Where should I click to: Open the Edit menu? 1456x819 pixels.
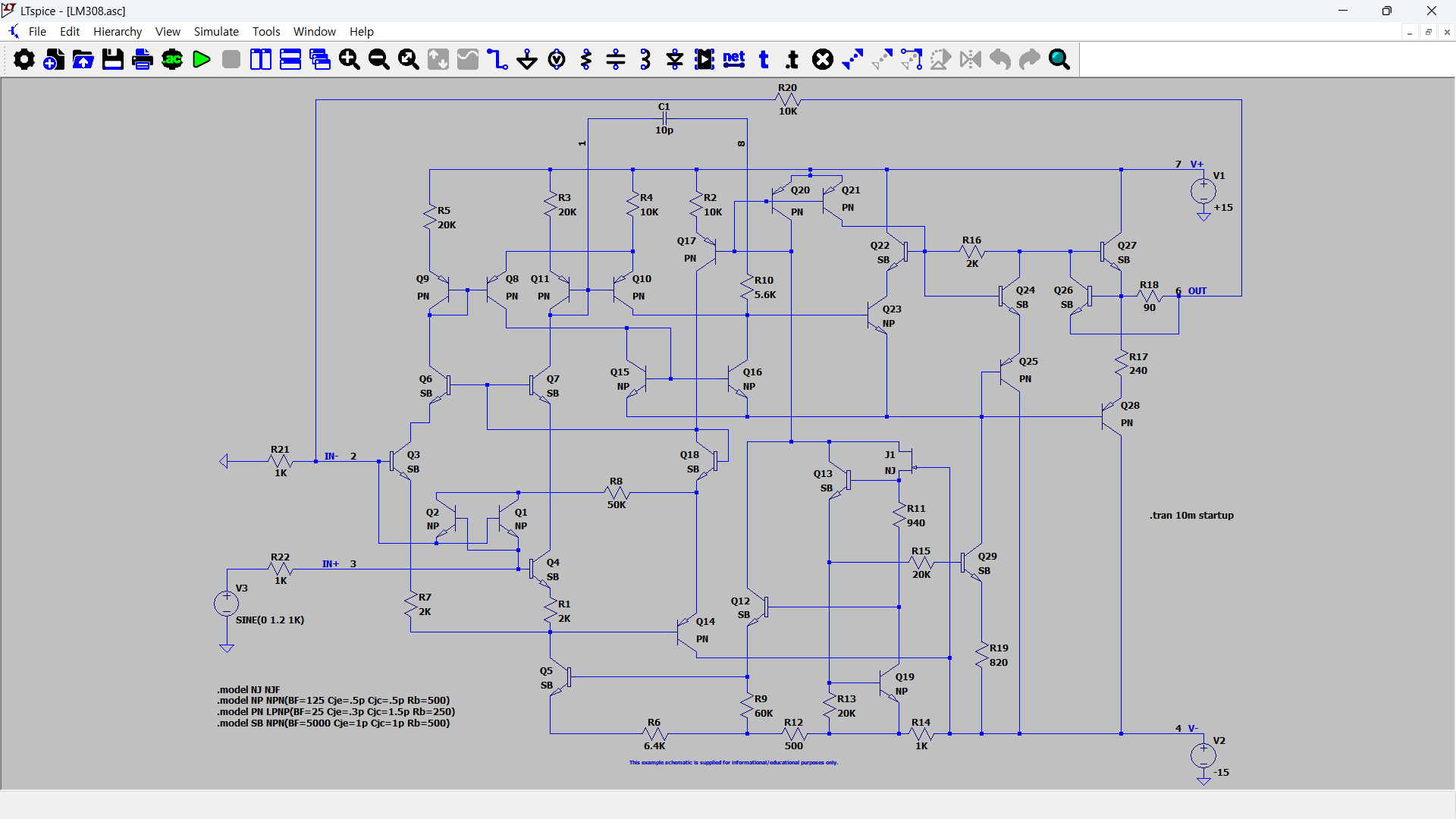click(70, 31)
